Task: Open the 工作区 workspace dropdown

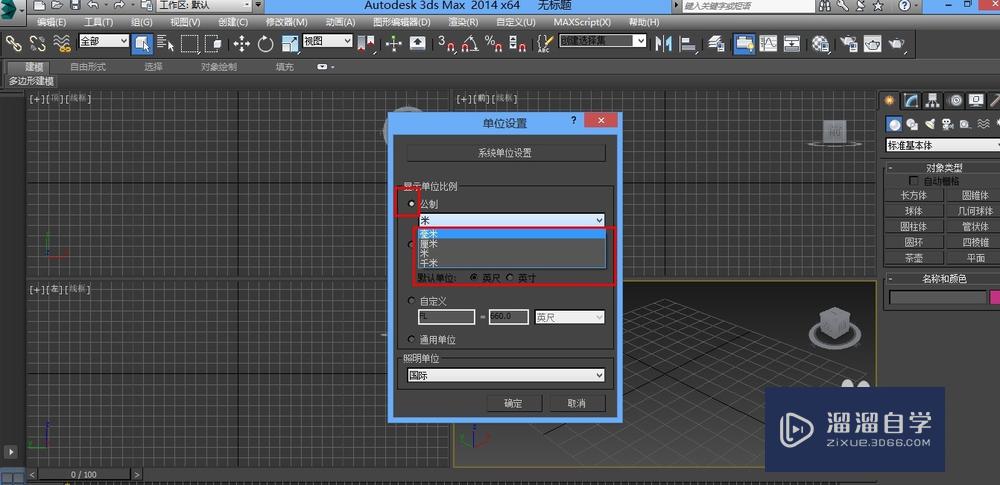Action: coord(205,5)
